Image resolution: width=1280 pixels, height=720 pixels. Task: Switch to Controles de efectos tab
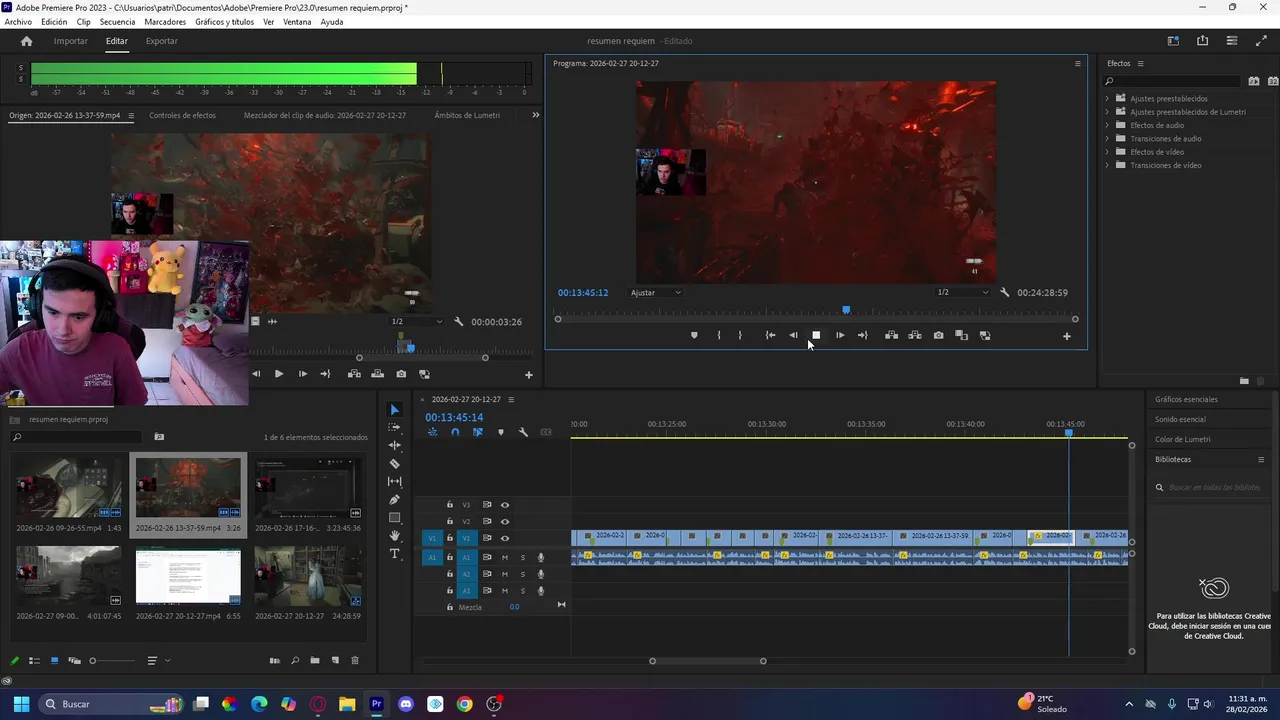tap(182, 115)
